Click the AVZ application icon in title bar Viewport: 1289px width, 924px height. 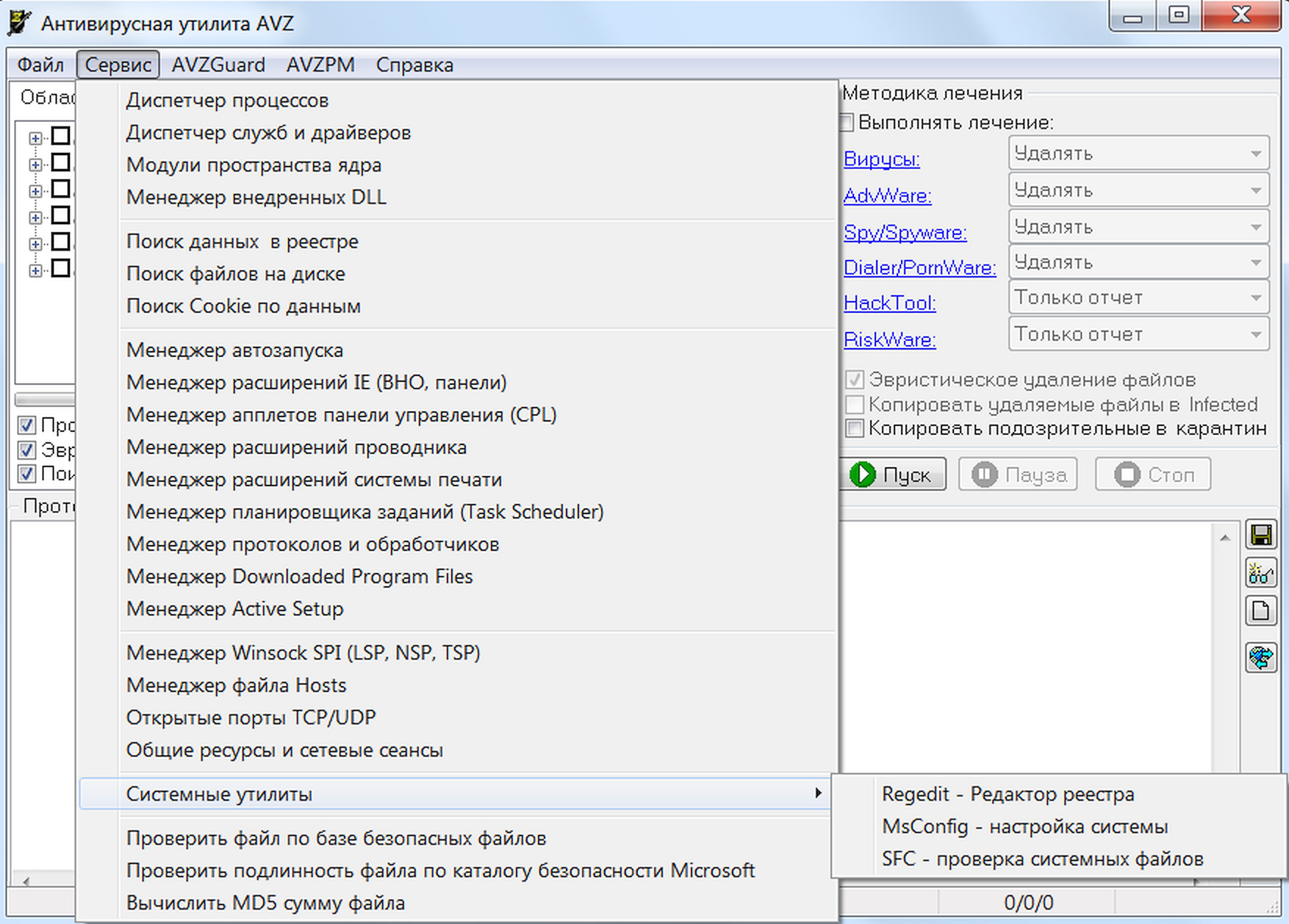(x=19, y=23)
